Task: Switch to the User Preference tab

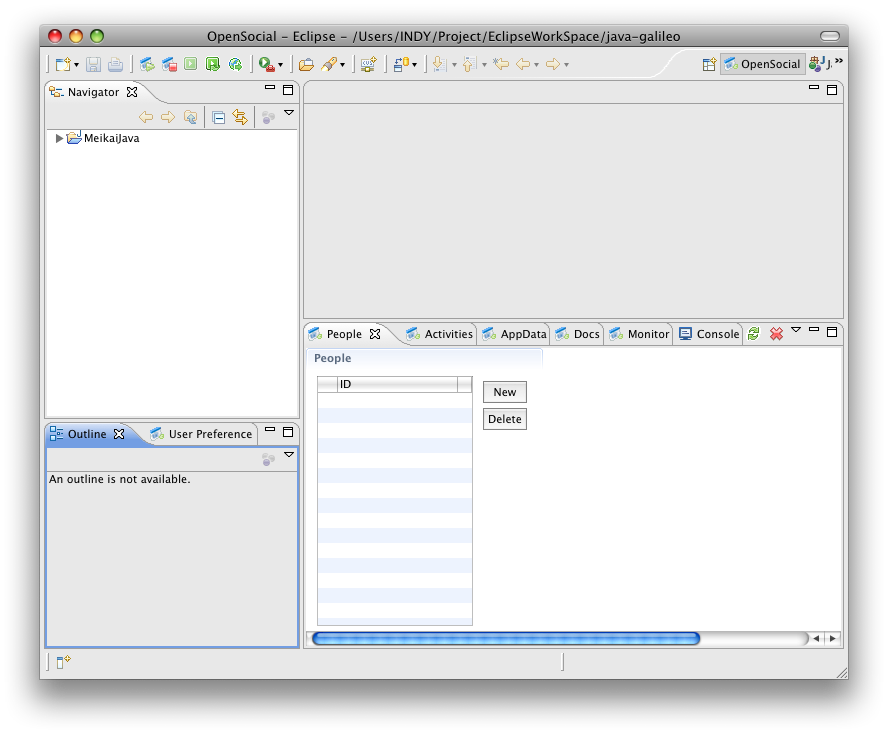Action: coord(202,434)
